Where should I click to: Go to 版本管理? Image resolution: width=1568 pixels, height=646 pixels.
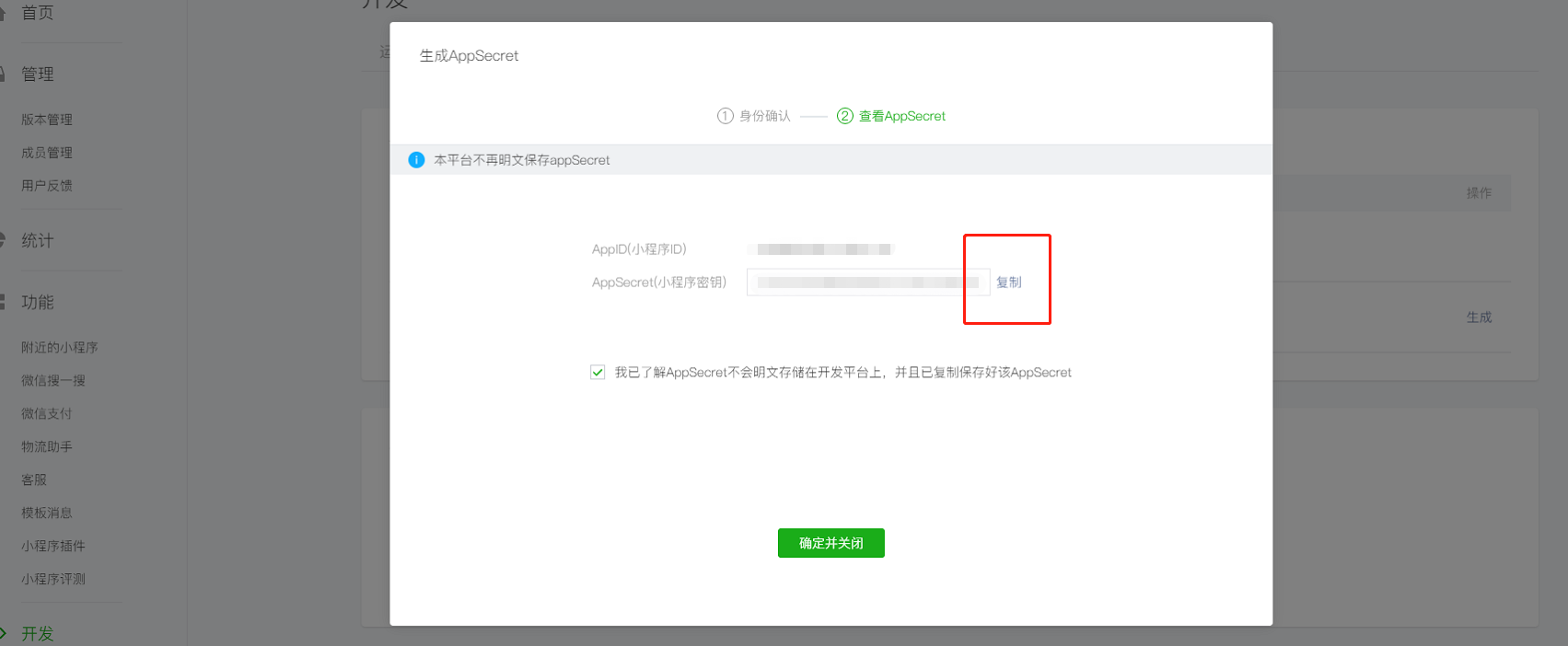point(47,120)
